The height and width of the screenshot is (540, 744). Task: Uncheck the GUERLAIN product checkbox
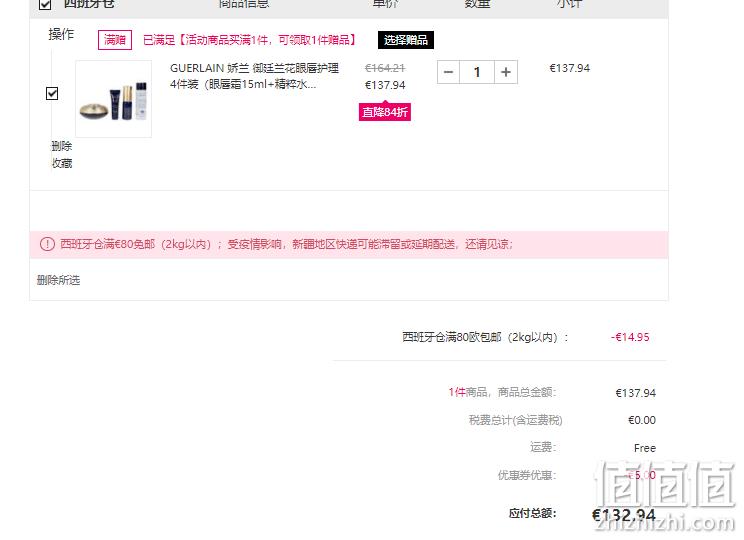pyautogui.click(x=52, y=93)
